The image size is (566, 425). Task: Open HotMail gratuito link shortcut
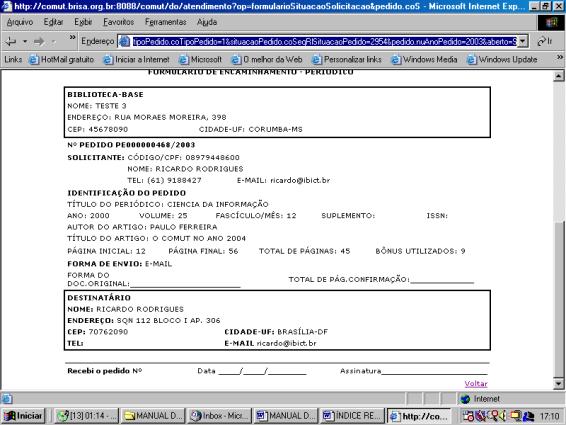pyautogui.click(x=61, y=60)
